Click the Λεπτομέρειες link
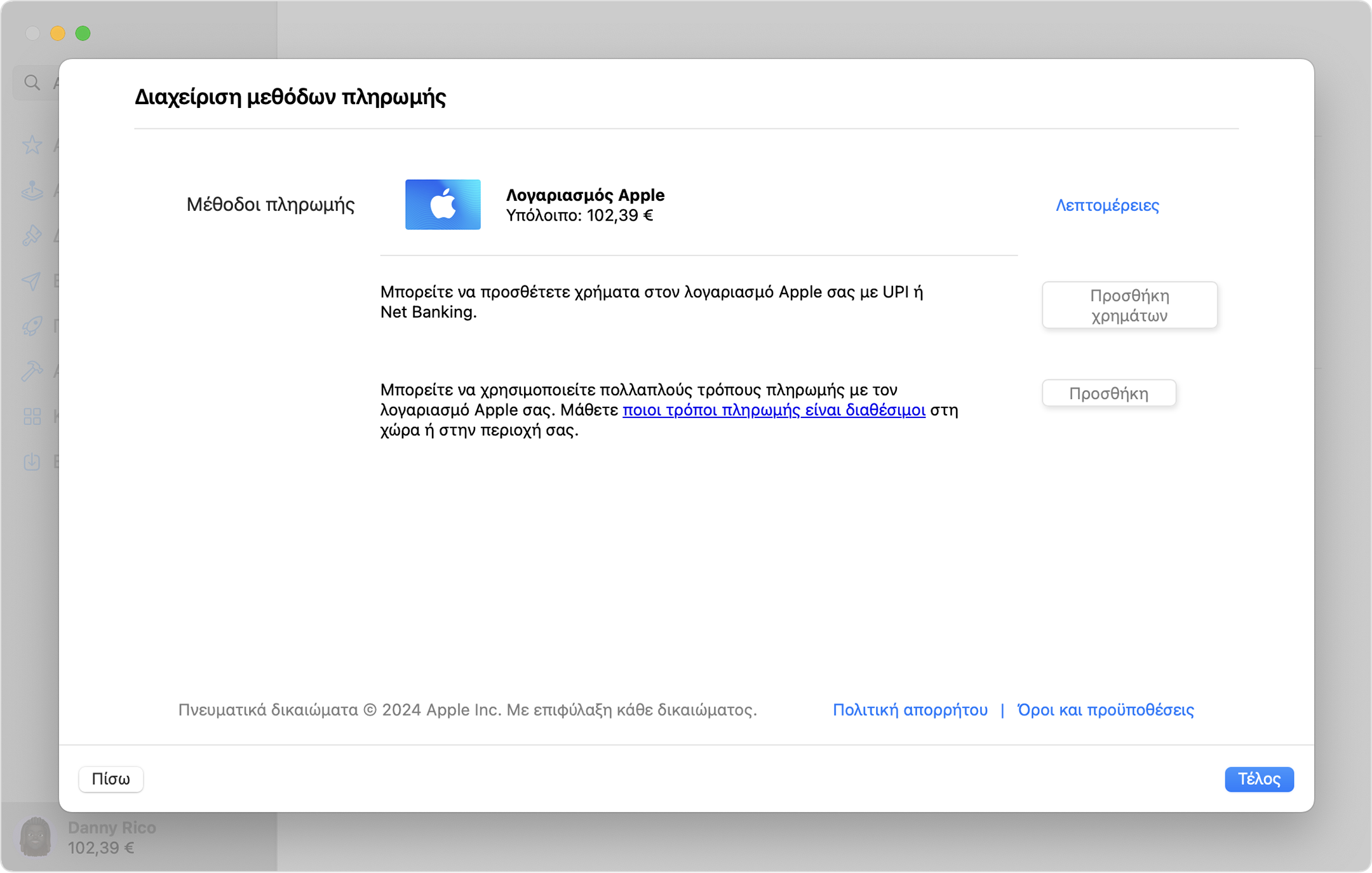The height and width of the screenshot is (873, 1372). 1107,205
